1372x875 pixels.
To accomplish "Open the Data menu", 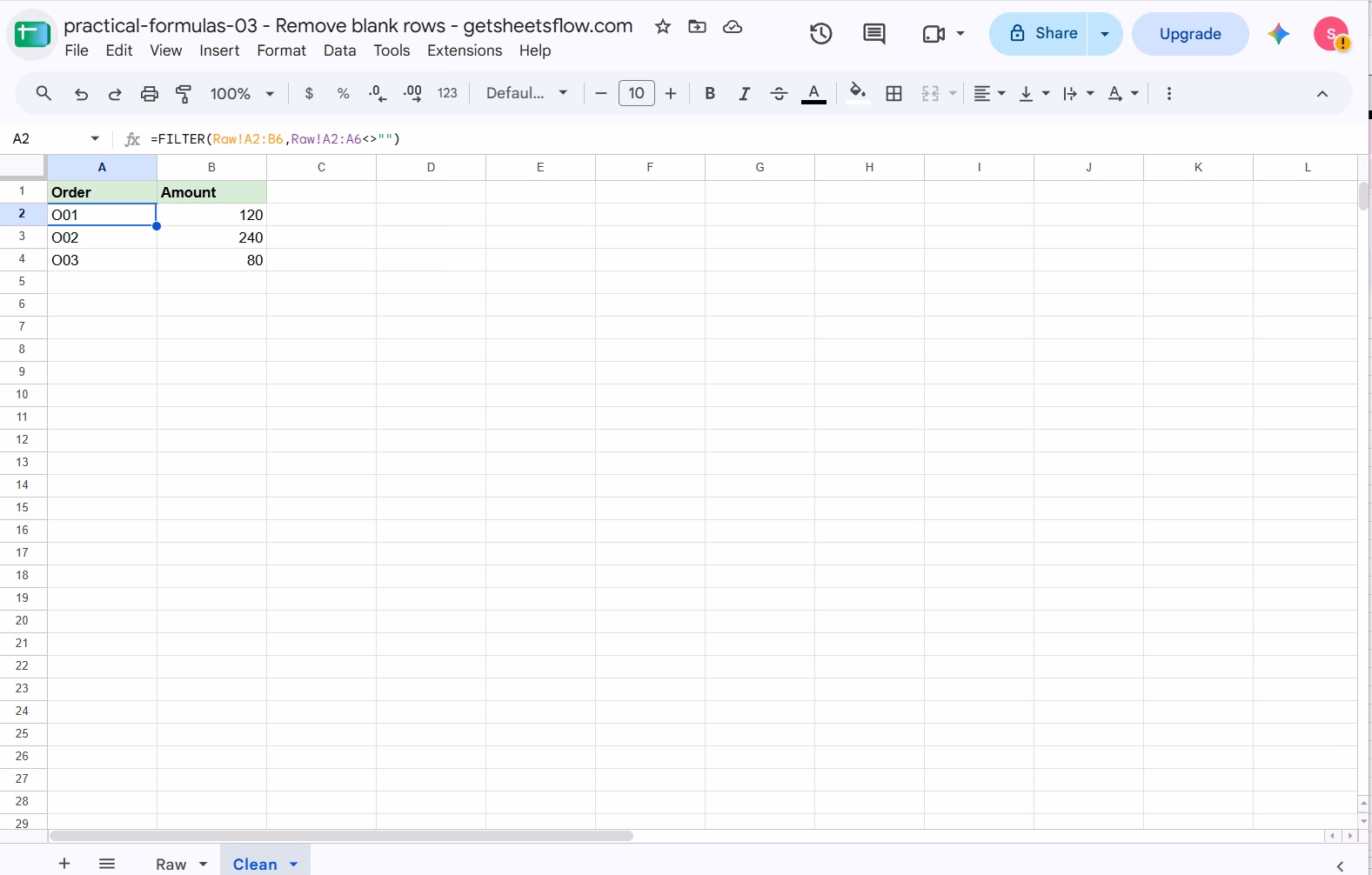I will click(x=339, y=50).
